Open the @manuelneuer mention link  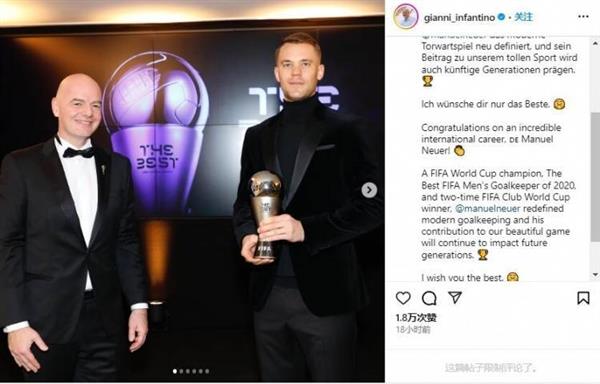point(488,208)
